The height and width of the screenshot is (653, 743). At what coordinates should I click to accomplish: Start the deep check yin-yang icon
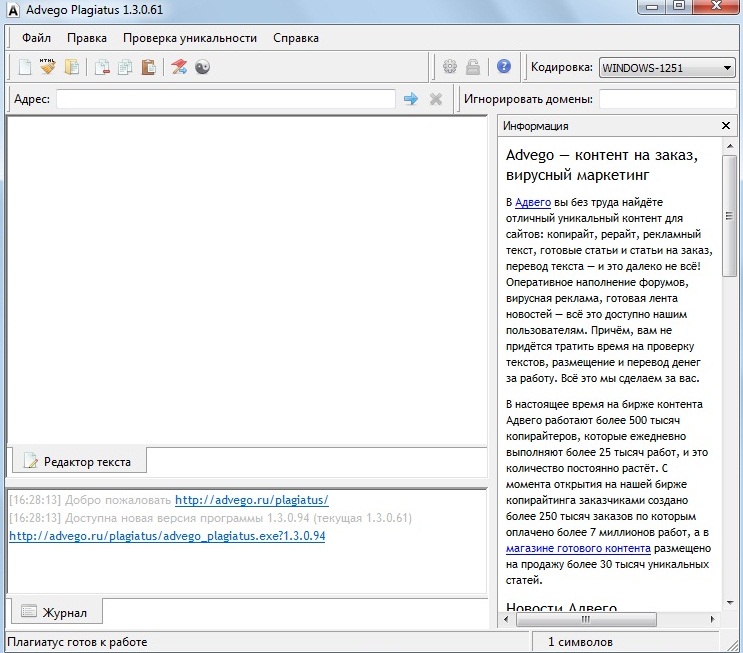[x=202, y=68]
